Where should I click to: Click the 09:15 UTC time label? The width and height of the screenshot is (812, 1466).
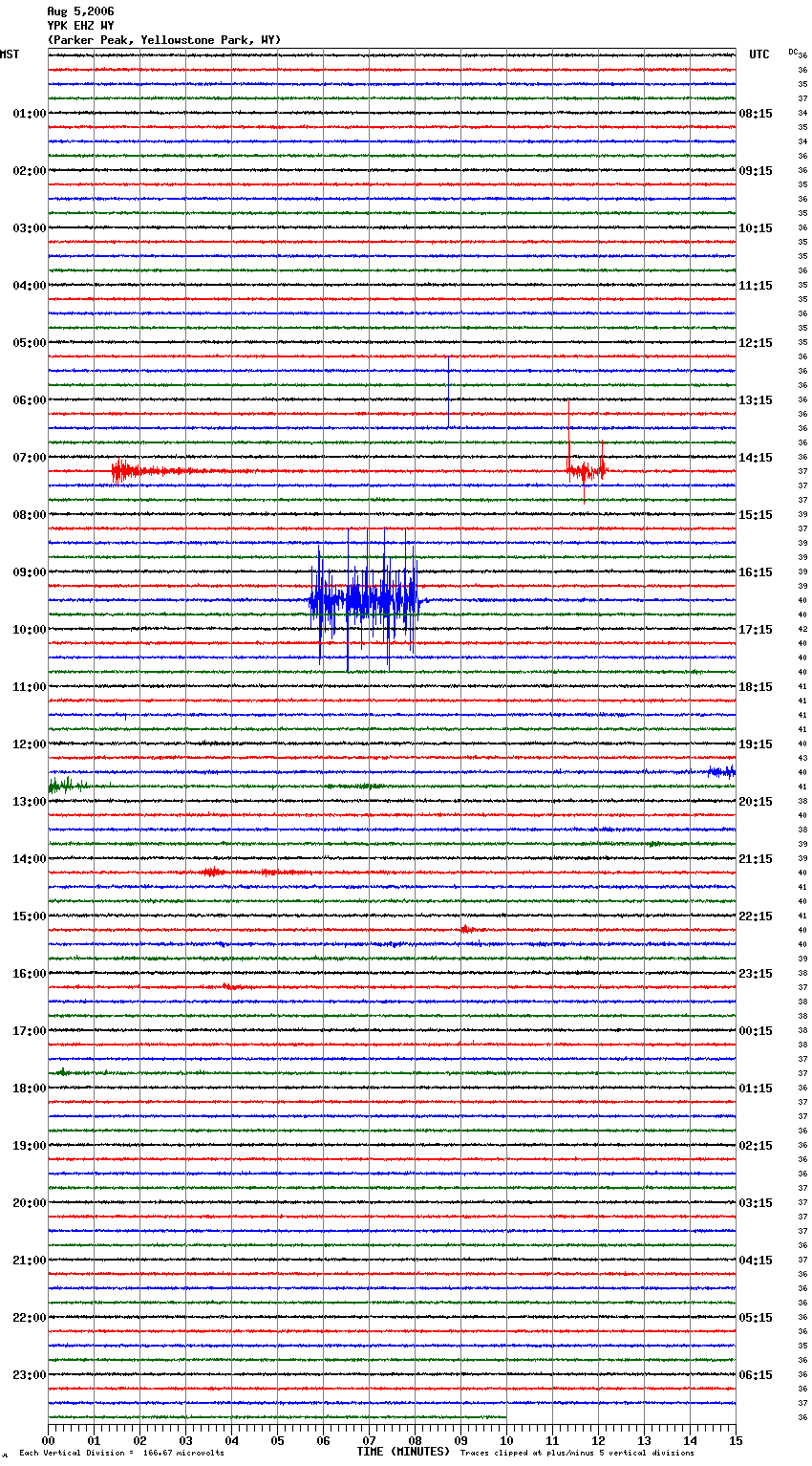(x=756, y=171)
